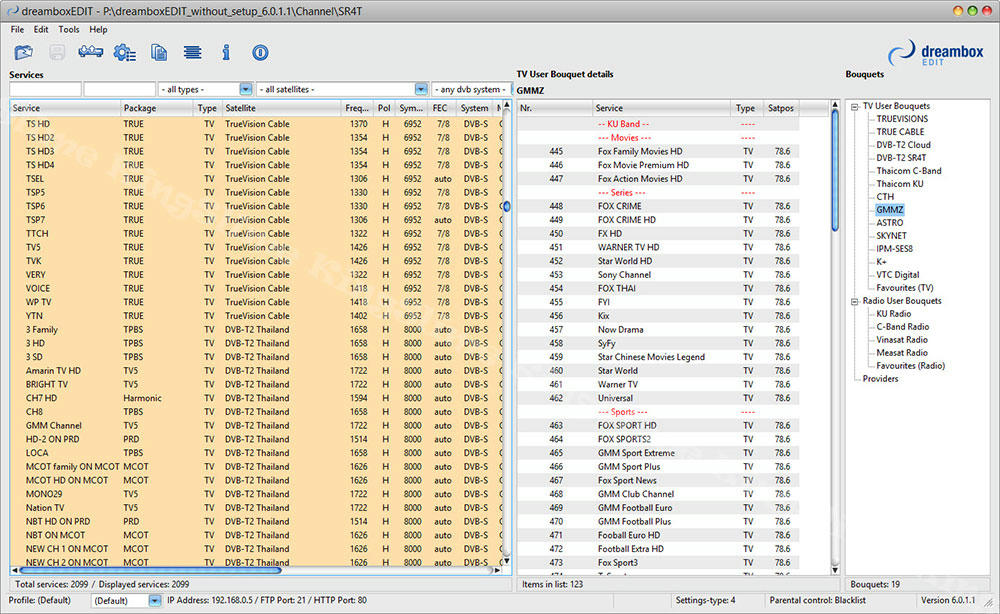
Task: Select the highlighted GMMZ bouquet
Action: point(890,210)
